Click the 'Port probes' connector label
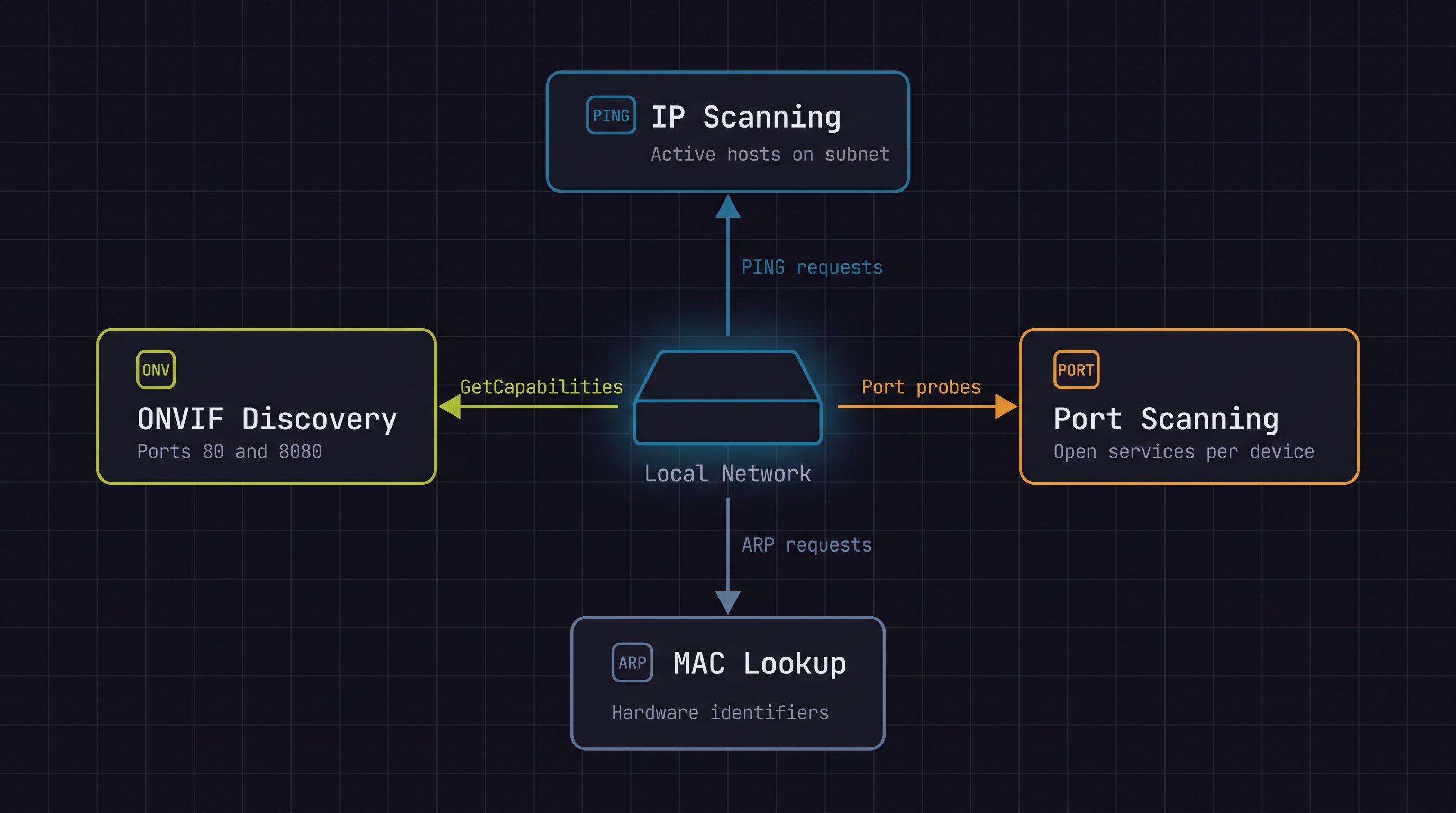Screen dimensions: 1456x813 tap(921, 387)
